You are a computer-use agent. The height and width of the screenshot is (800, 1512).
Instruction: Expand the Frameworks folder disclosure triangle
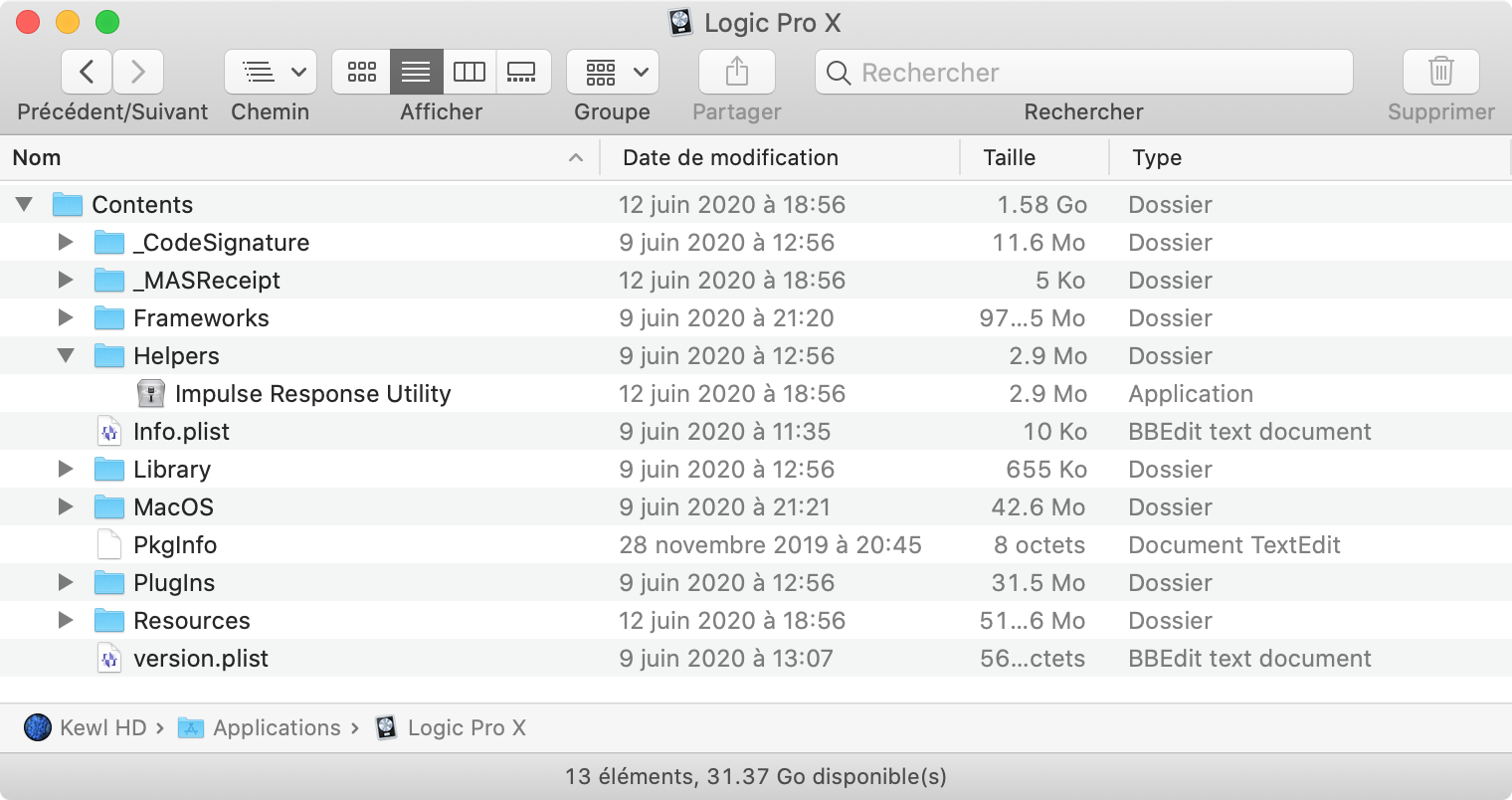(66, 318)
